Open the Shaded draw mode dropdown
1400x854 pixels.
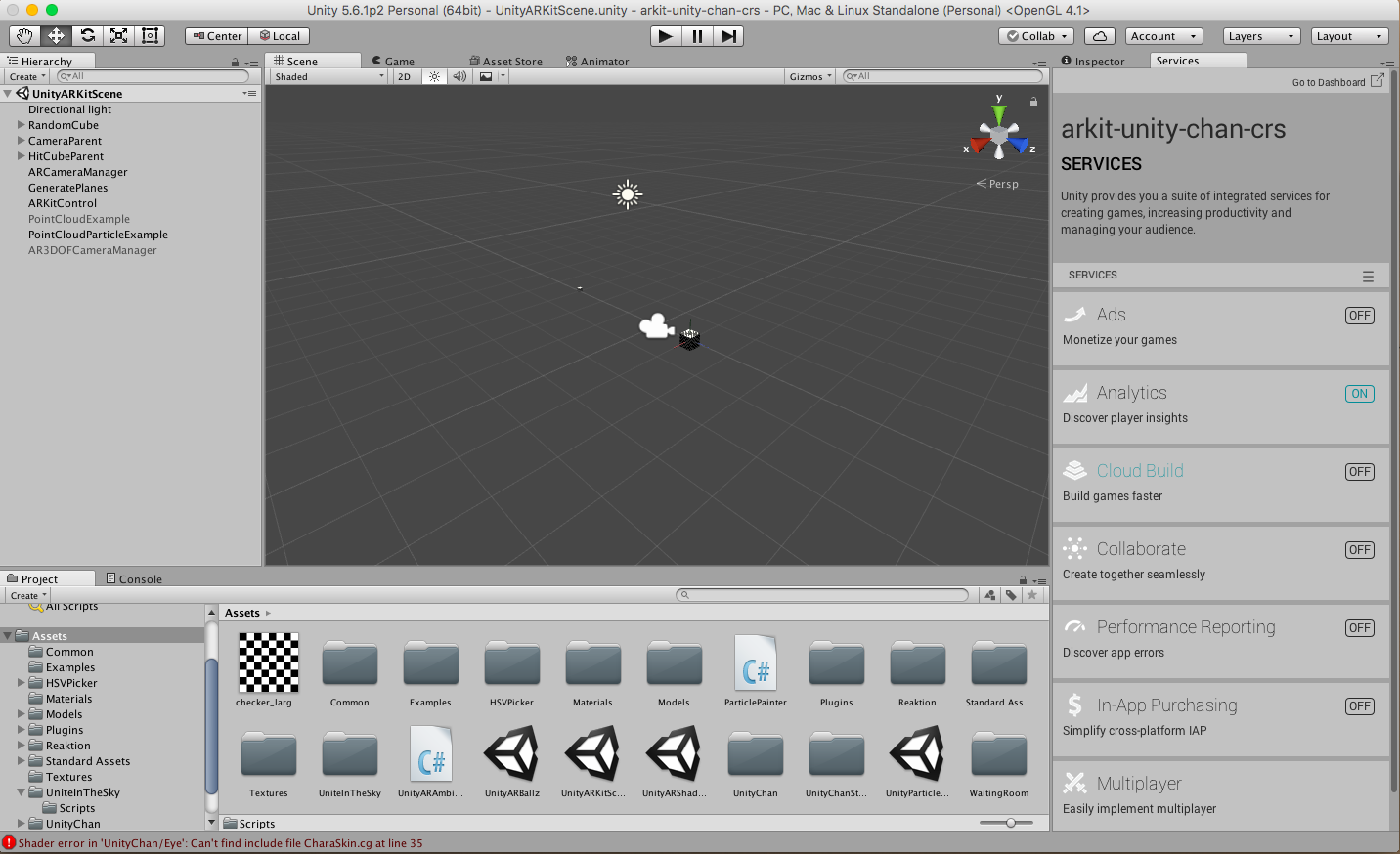point(328,76)
